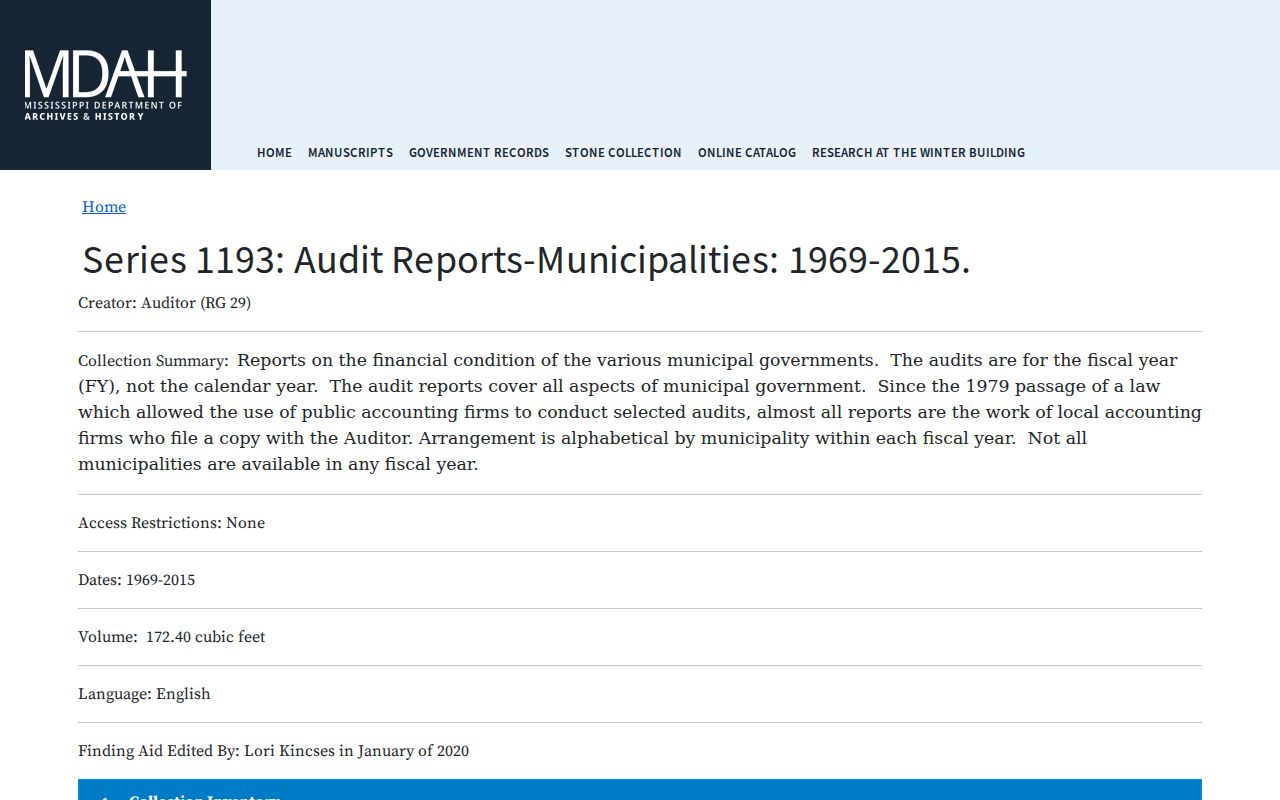
Task: Go to the Manuscripts section
Action: (x=350, y=153)
